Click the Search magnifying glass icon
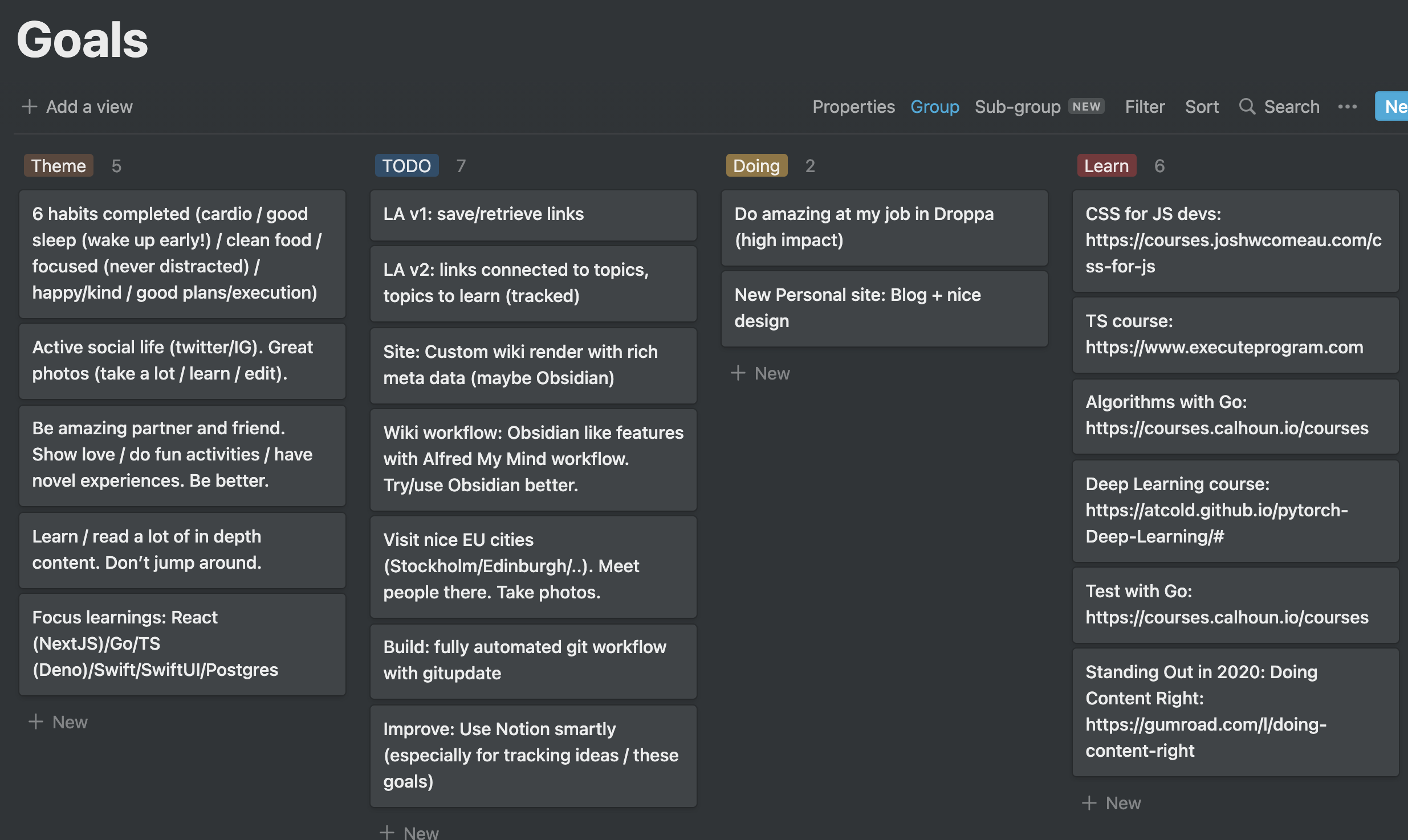The height and width of the screenshot is (840, 1408). (1247, 107)
